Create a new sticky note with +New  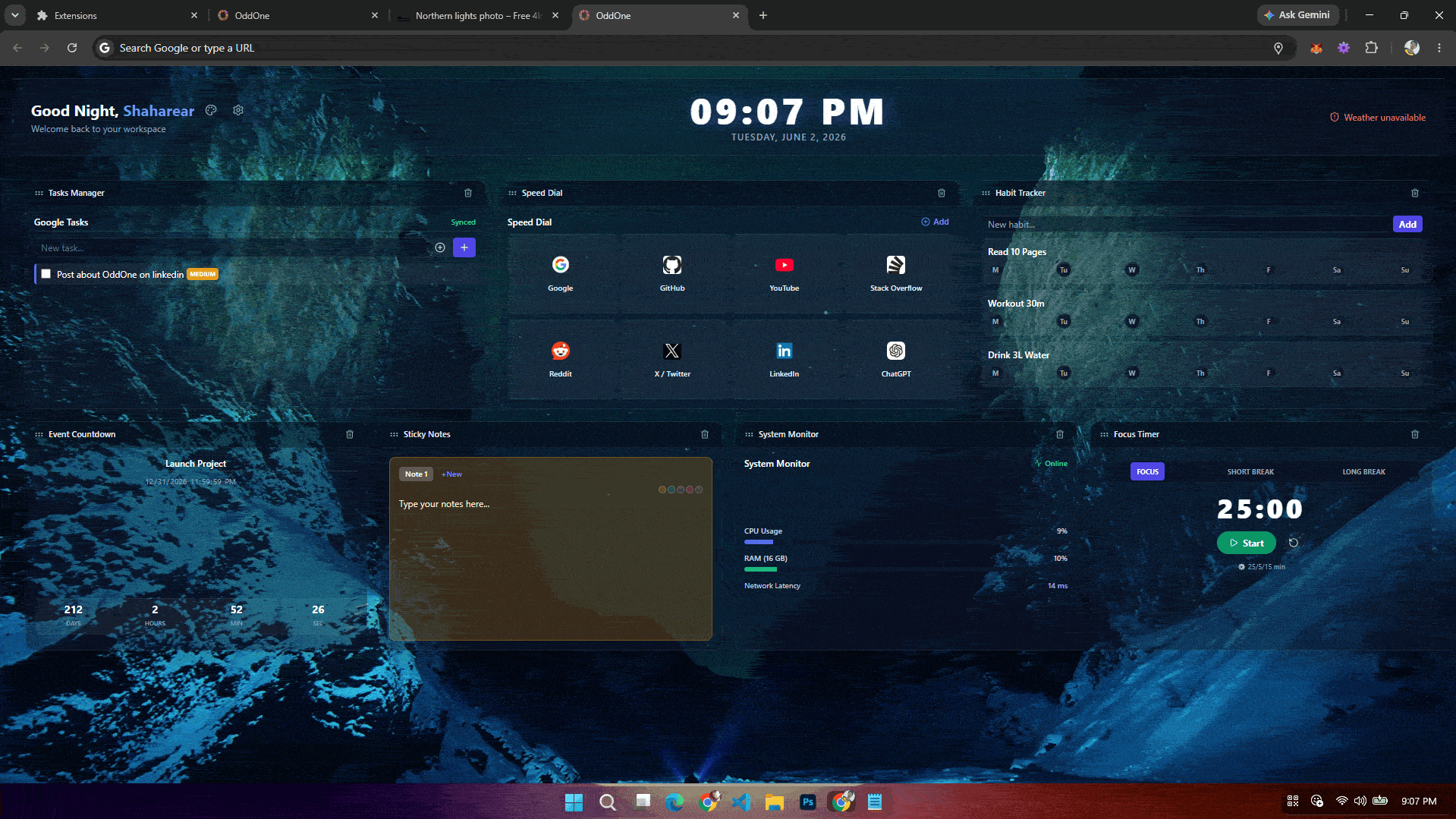pos(451,474)
